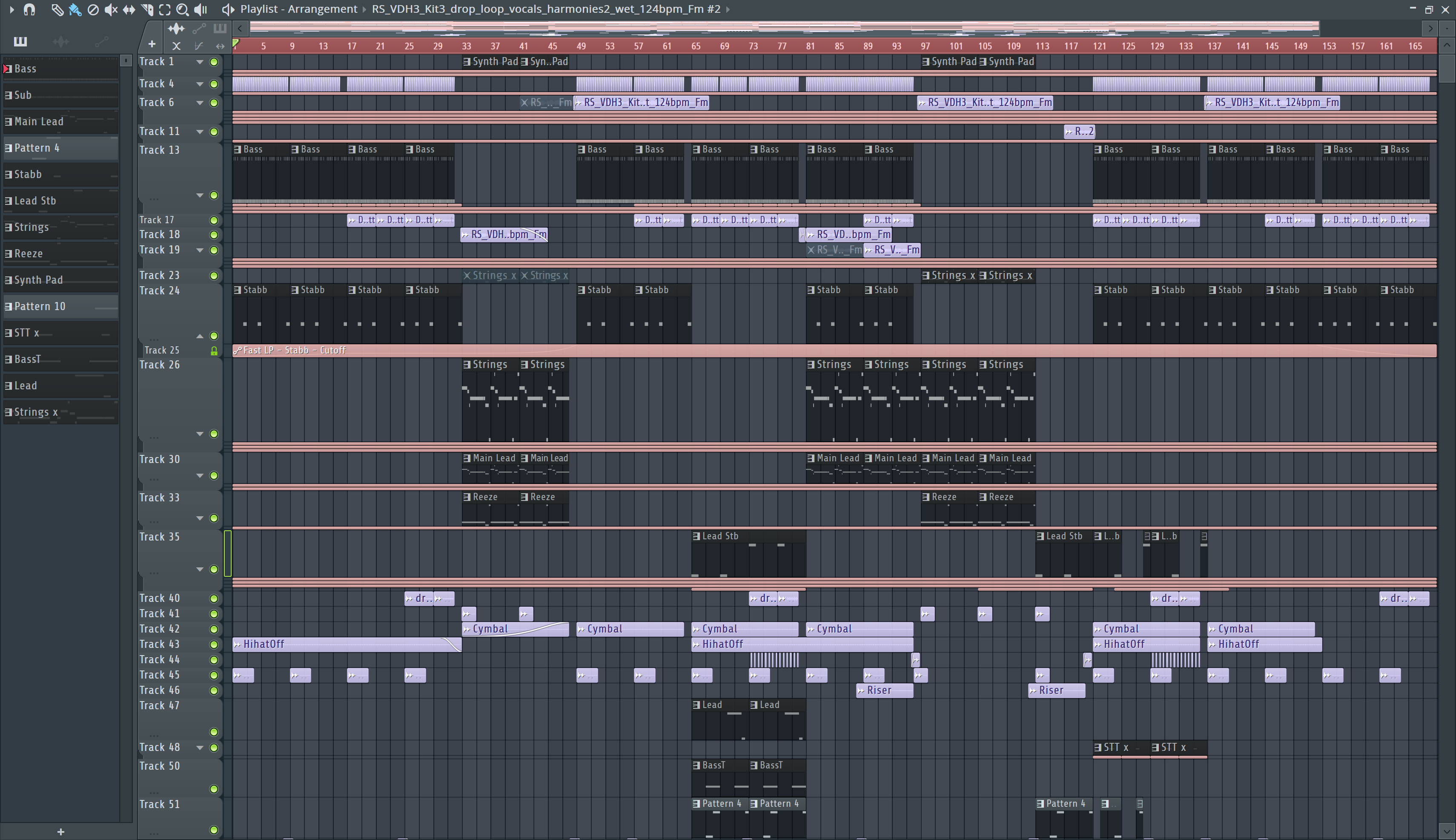The image size is (1456, 840).
Task: Open arrow after the clip name in title
Action: click(728, 9)
